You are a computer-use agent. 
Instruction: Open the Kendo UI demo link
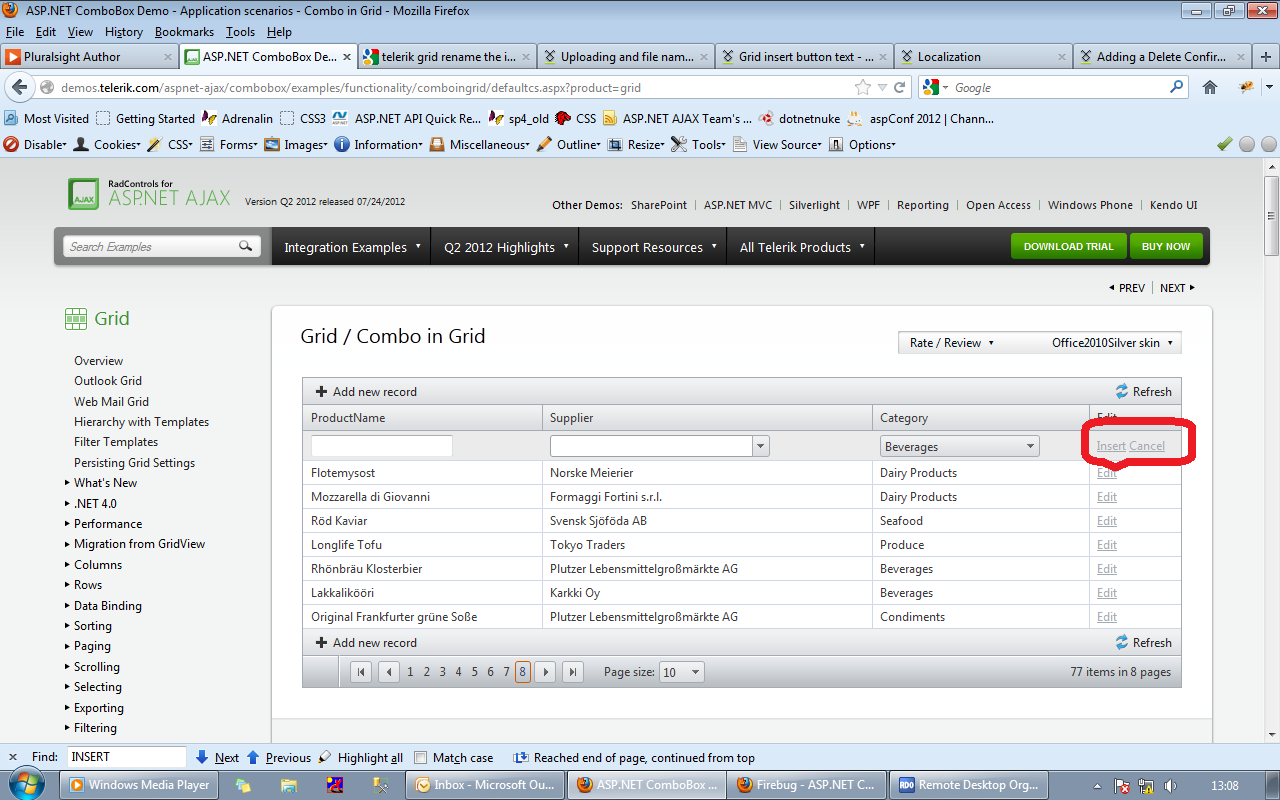click(x=1172, y=205)
